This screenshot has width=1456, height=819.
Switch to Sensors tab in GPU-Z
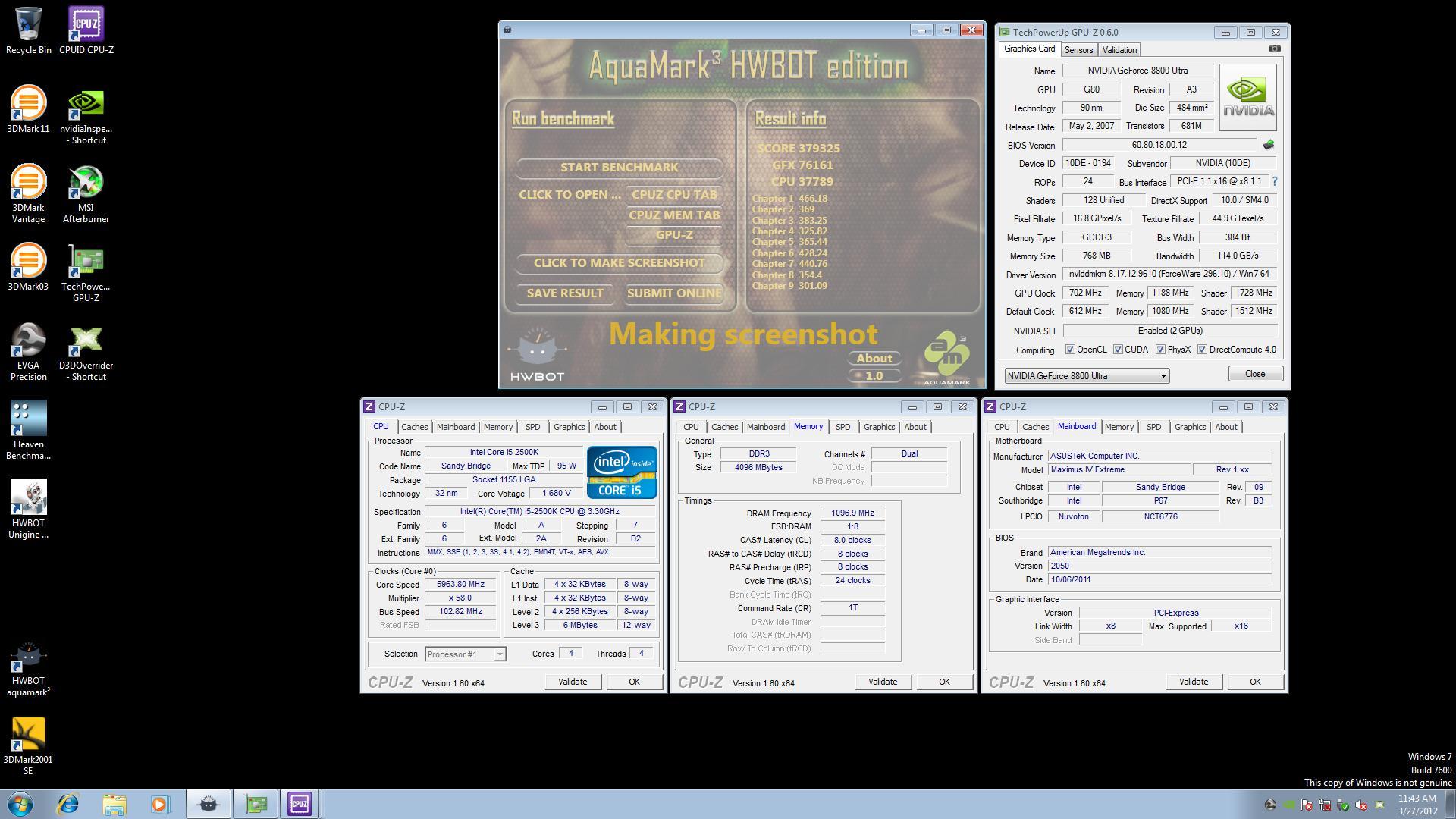point(1078,50)
